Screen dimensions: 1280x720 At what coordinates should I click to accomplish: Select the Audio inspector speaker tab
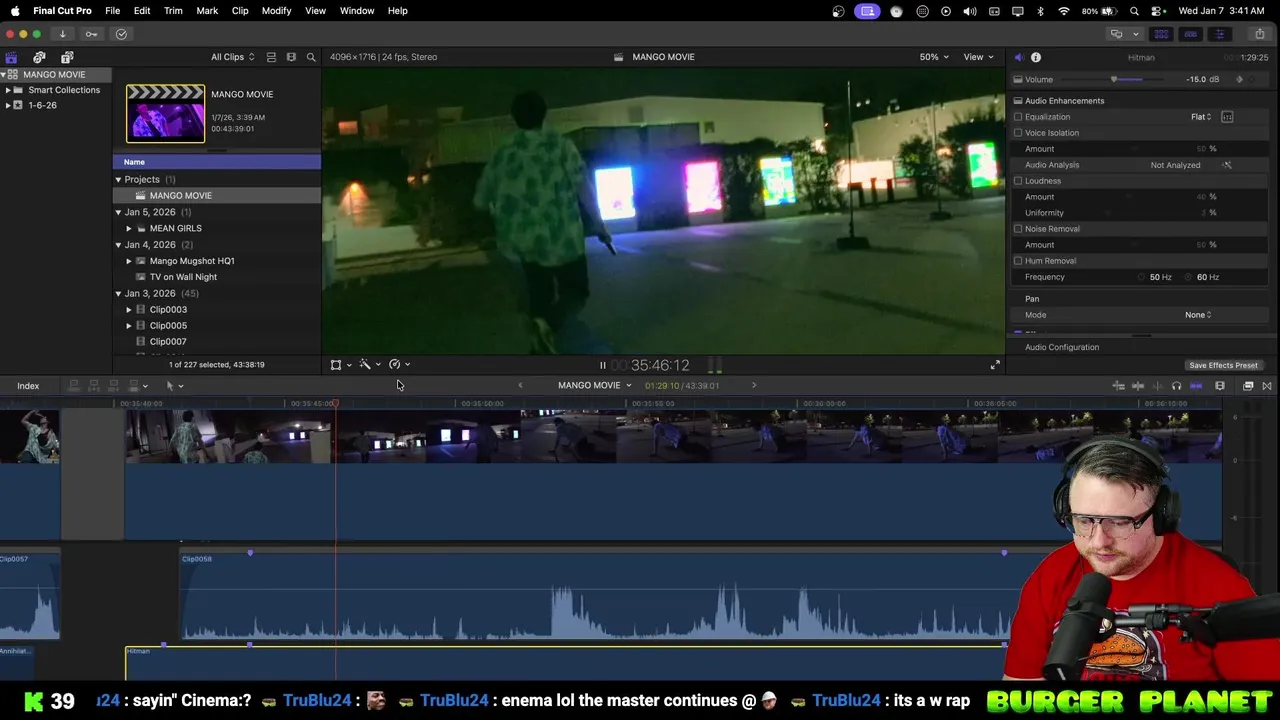click(1018, 57)
